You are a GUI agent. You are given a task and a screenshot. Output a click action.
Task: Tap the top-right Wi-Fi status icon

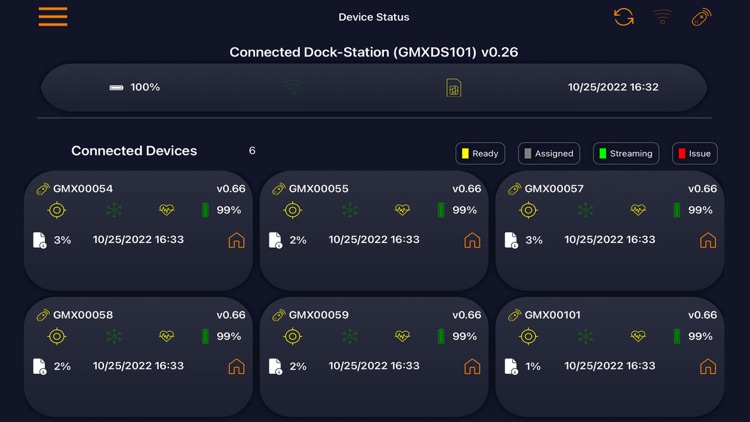click(663, 17)
